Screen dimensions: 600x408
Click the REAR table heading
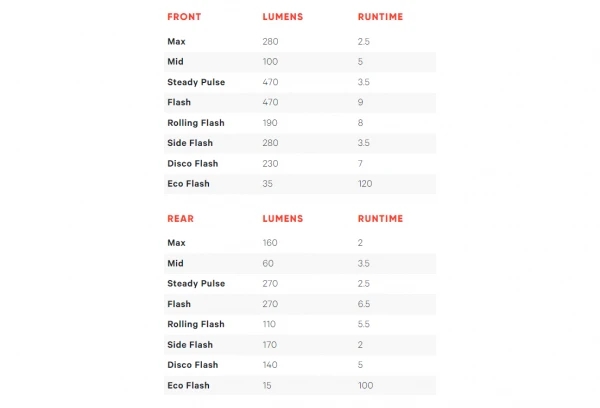pos(181,218)
